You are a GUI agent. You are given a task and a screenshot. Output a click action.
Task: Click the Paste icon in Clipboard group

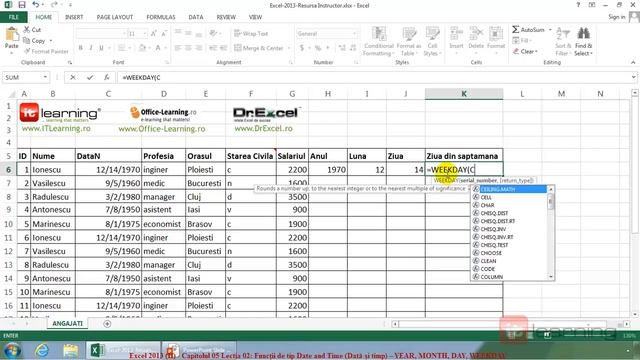click(x=12, y=35)
